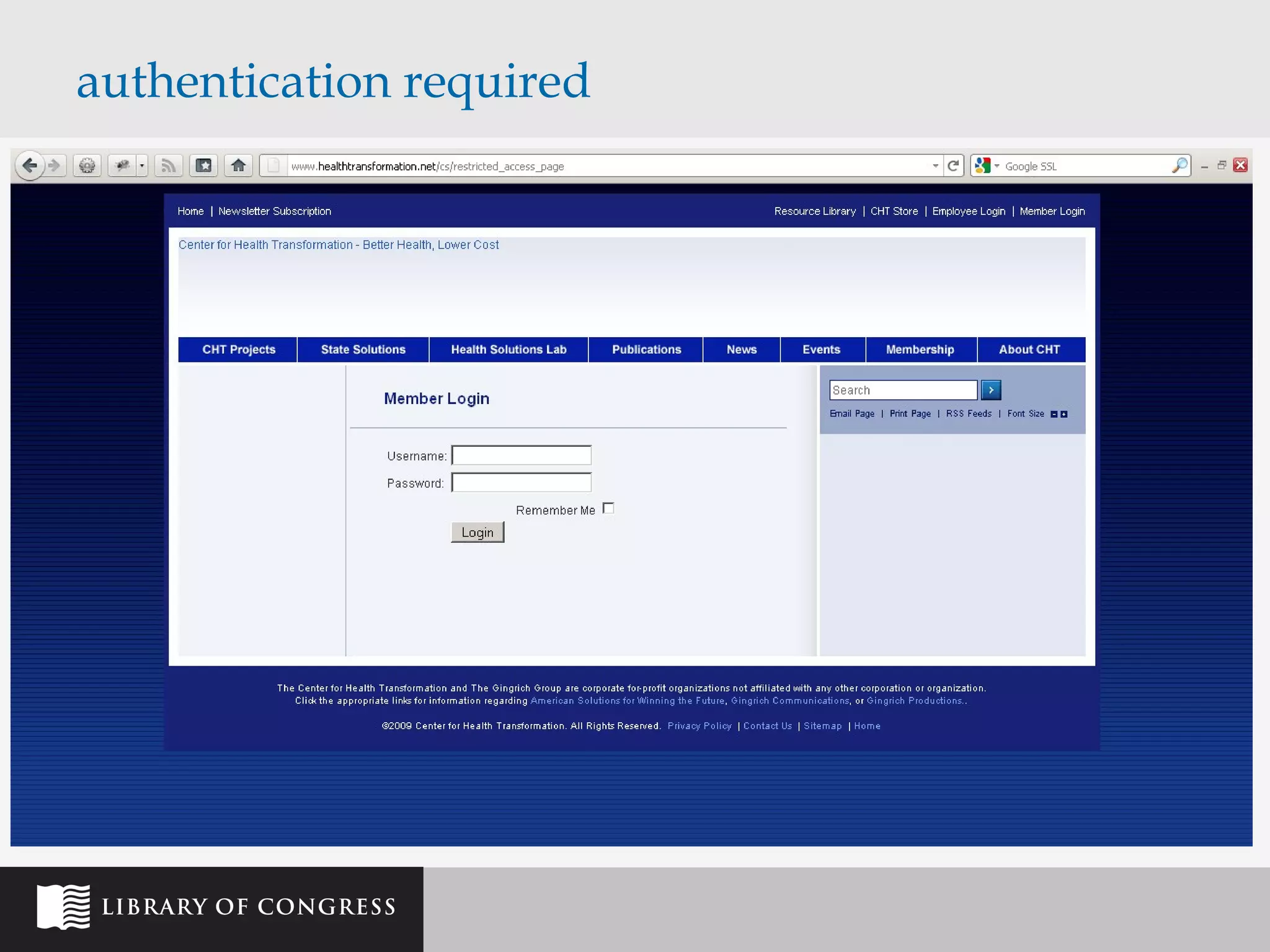This screenshot has height=952, width=1270.
Task: Open the About CHT menu tab
Action: point(1030,350)
